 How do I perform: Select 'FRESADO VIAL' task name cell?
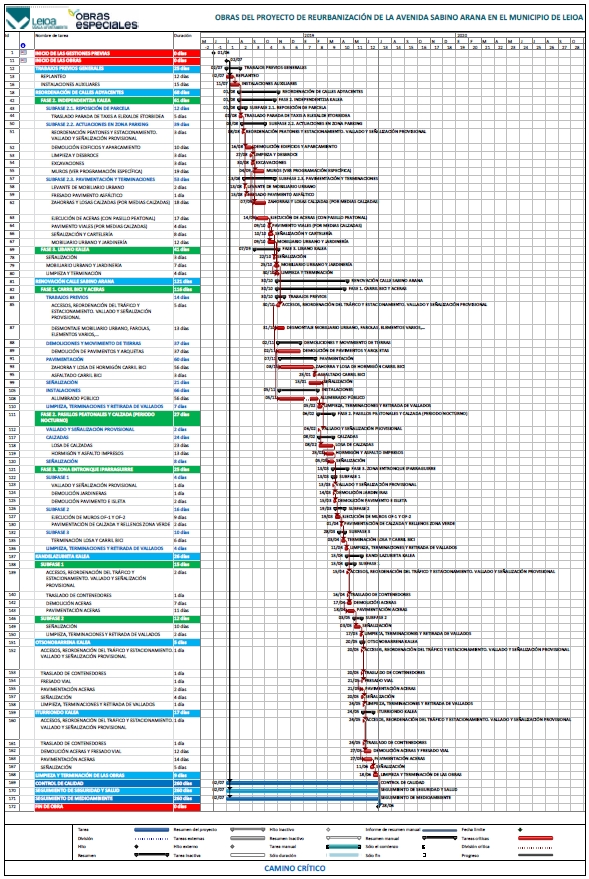pos(103,681)
